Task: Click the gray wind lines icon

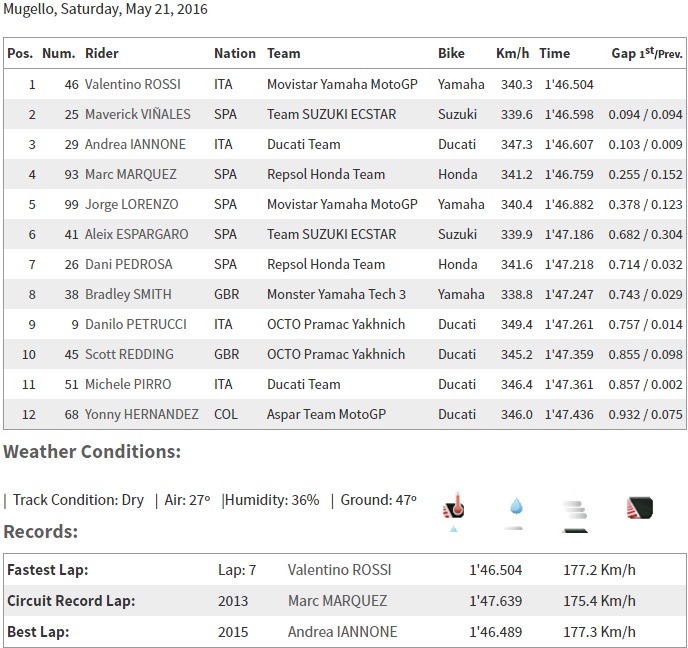Action: tap(573, 510)
